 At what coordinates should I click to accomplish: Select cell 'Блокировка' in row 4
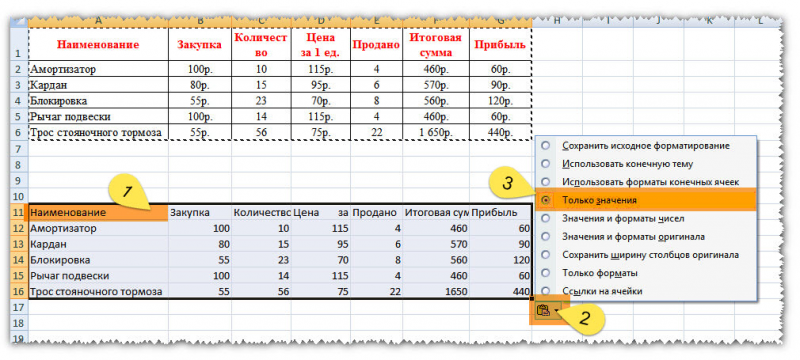tap(98, 101)
